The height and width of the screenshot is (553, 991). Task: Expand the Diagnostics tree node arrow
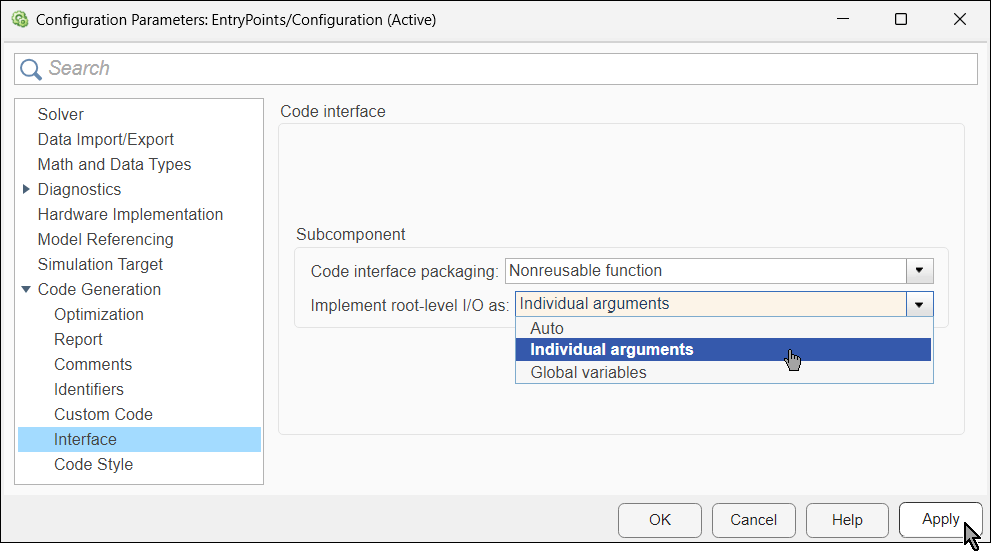(x=26, y=189)
